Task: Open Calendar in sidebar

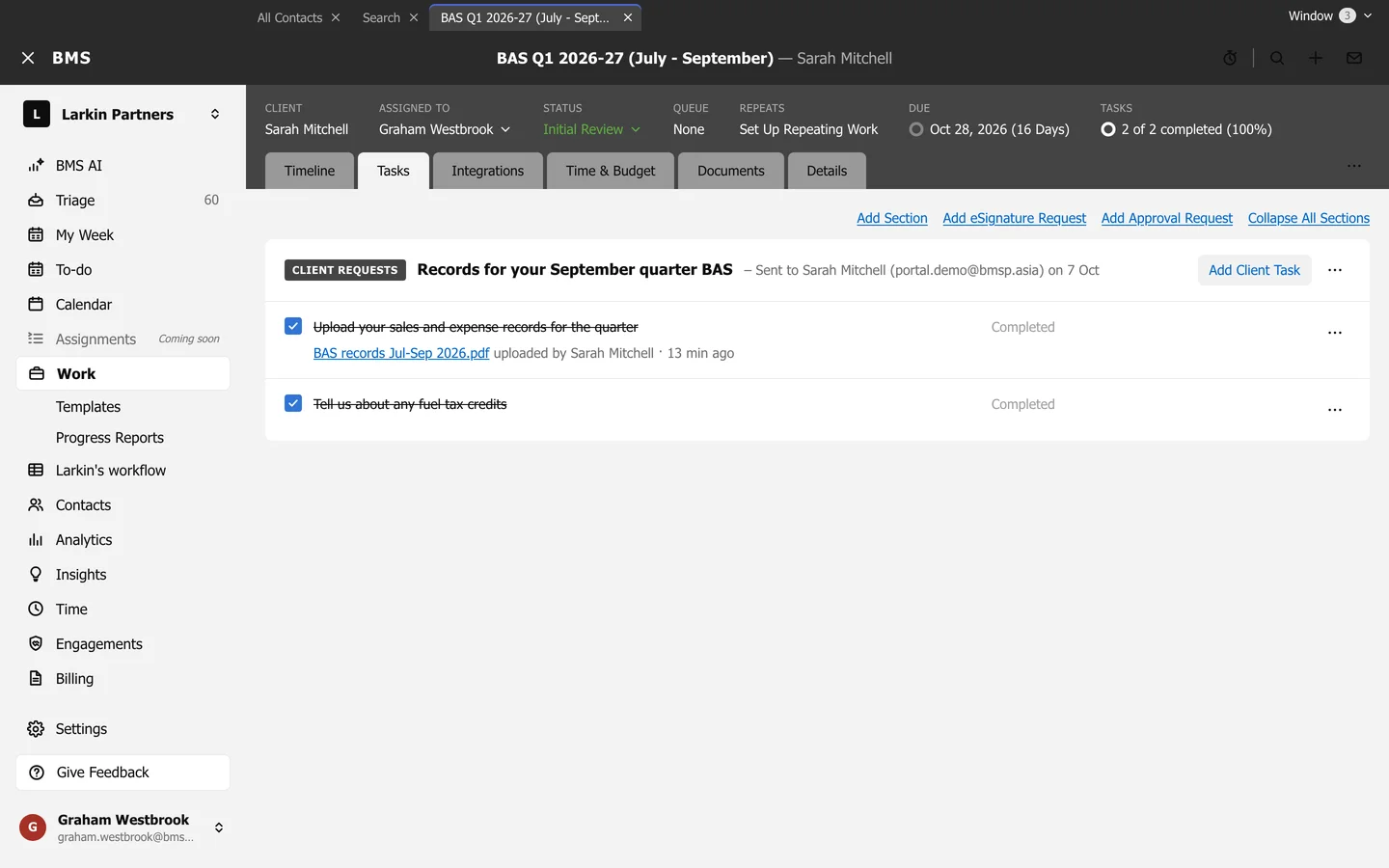Action: (x=123, y=304)
